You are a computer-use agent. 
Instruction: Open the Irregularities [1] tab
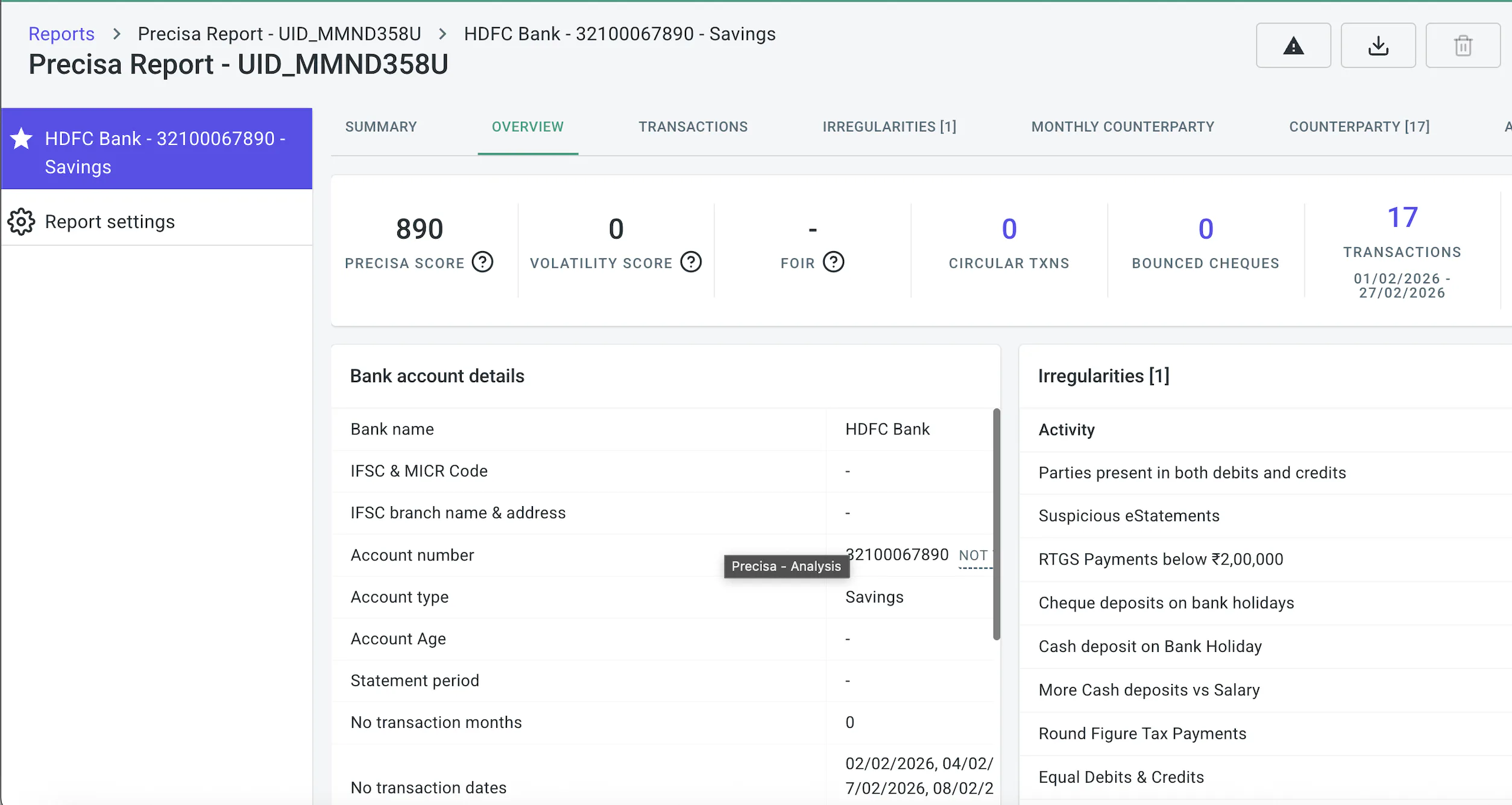tap(889, 127)
